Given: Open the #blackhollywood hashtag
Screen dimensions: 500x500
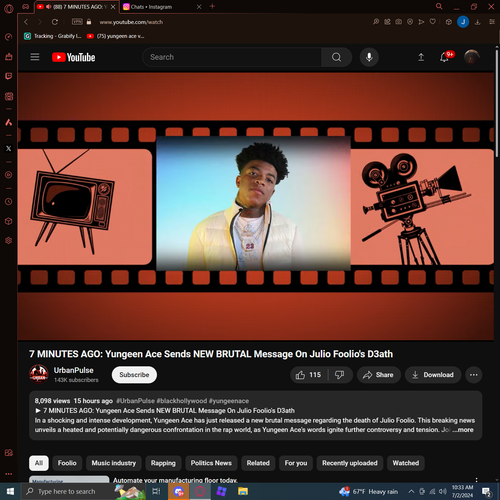Looking at the screenshot, I should pos(182,401).
